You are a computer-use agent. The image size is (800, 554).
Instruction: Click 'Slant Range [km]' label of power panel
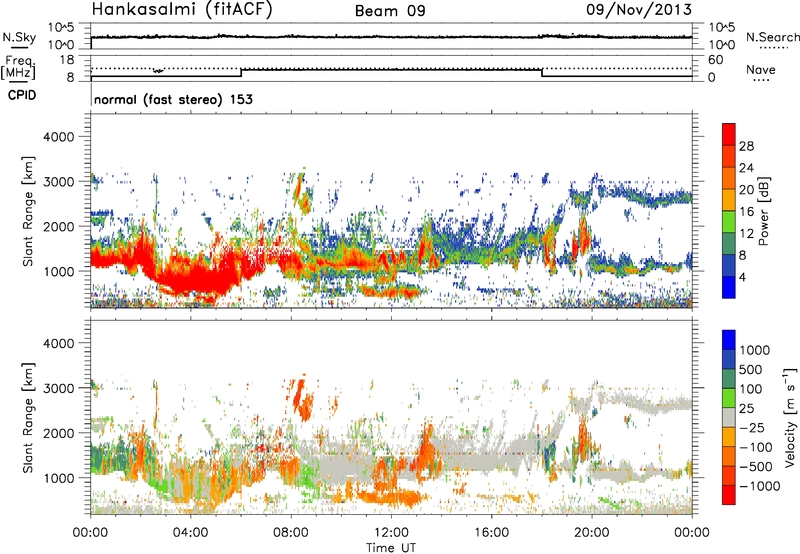click(x=28, y=211)
